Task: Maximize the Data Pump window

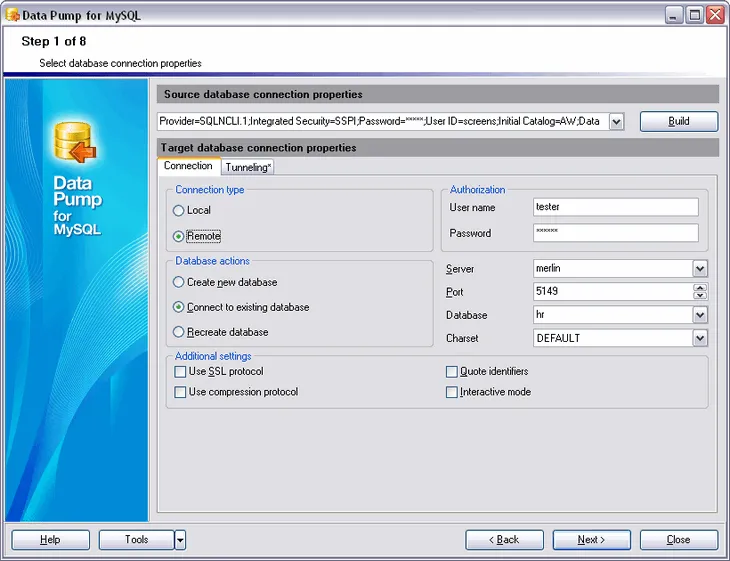Action: click(695, 15)
